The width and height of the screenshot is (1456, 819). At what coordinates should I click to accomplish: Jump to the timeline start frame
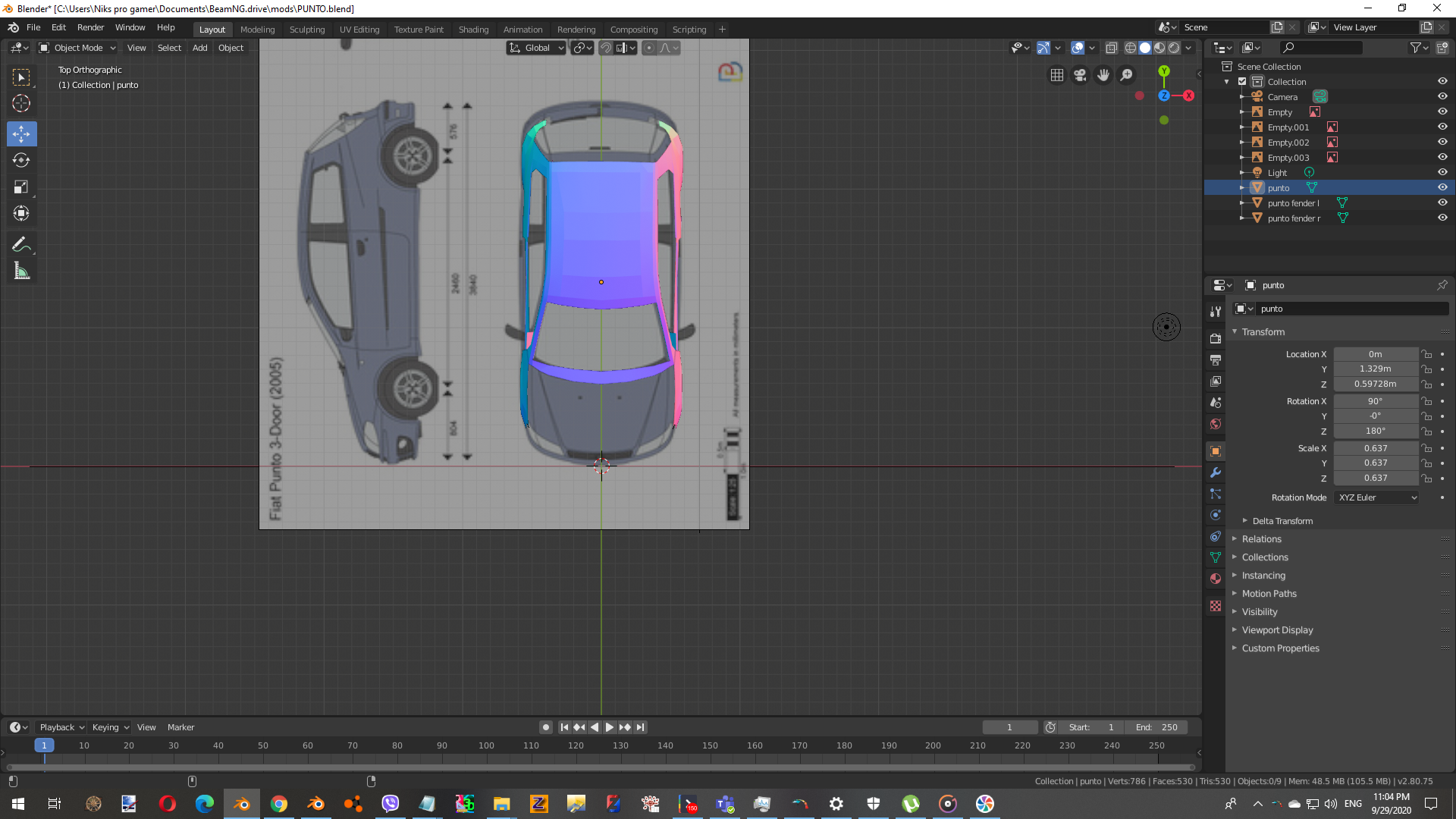(564, 727)
